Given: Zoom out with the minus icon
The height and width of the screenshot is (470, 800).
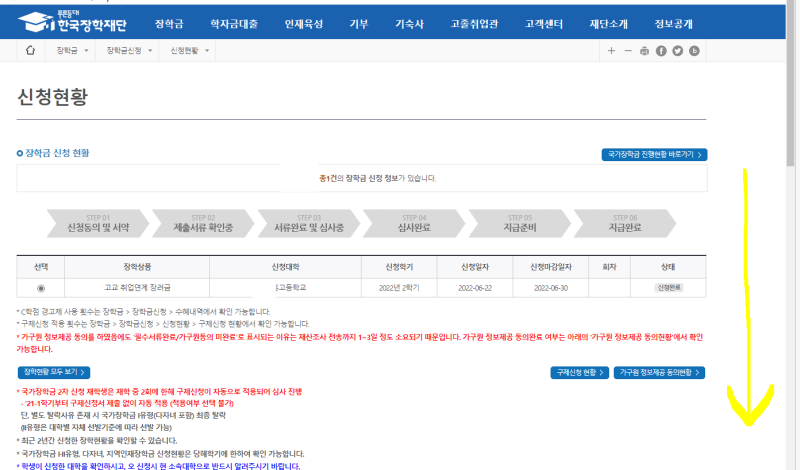Looking at the screenshot, I should click(x=628, y=51).
